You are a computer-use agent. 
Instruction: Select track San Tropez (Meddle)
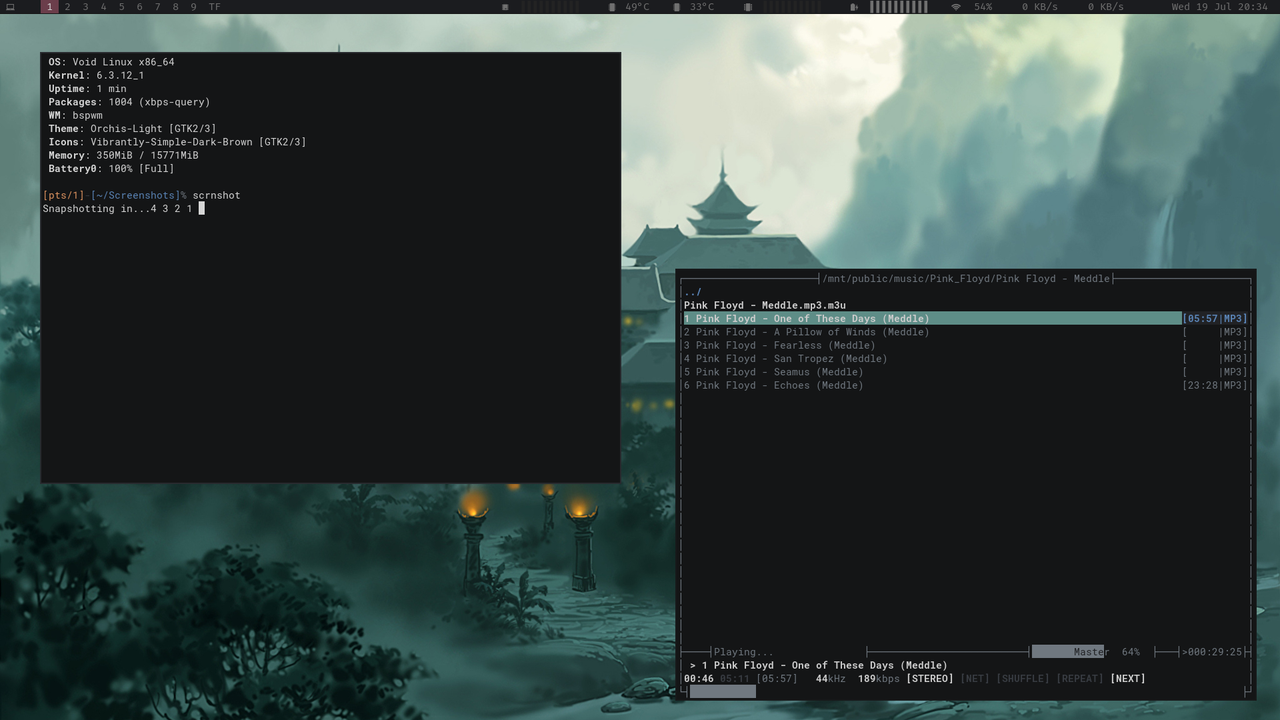[x=785, y=358]
